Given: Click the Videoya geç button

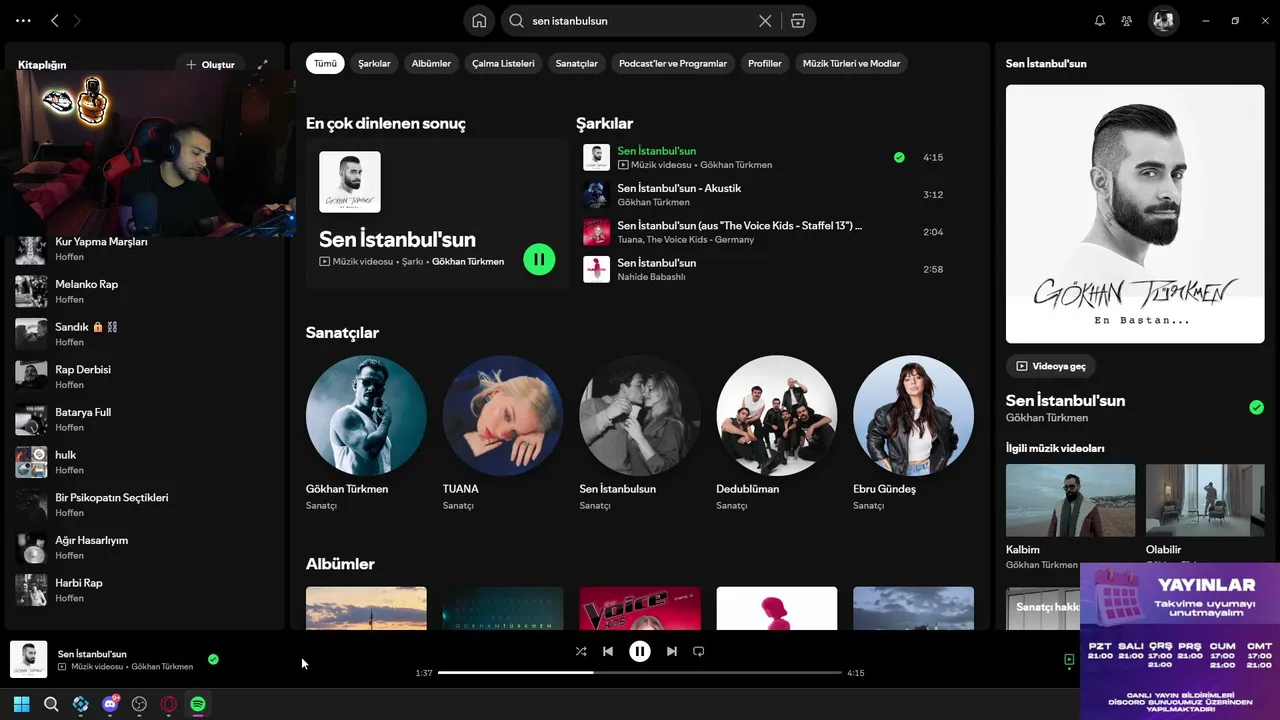Looking at the screenshot, I should coord(1051,366).
